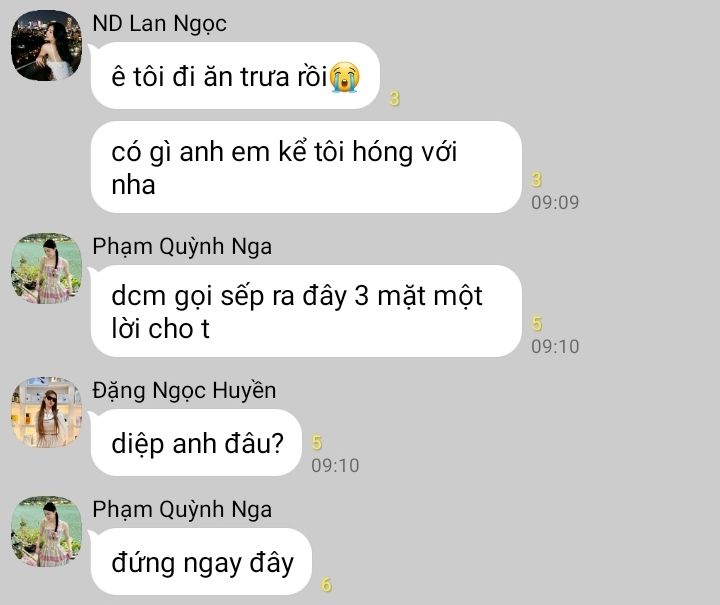Click the sender name Đặng Ngọc Huyền
720x605 pixels.
(x=184, y=391)
